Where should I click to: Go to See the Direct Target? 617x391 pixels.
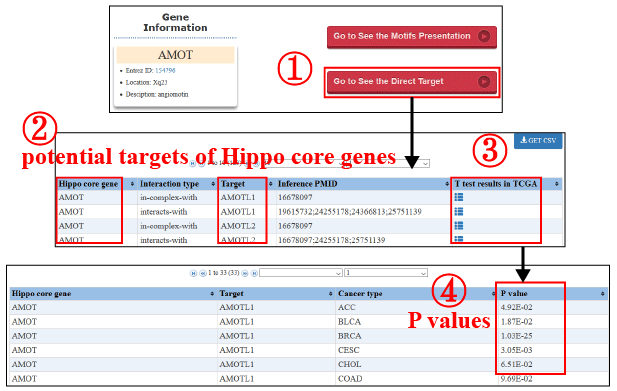pos(412,82)
